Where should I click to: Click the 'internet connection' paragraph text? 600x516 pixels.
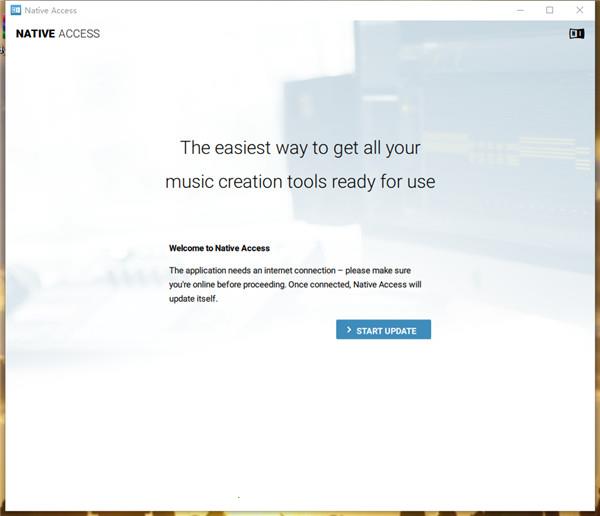click(295, 284)
